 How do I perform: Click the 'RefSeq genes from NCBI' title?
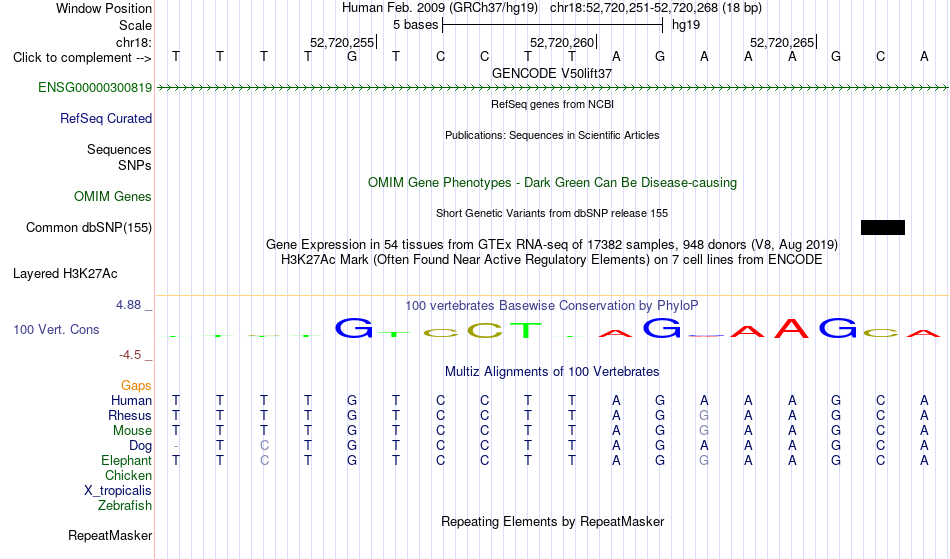[x=553, y=104]
